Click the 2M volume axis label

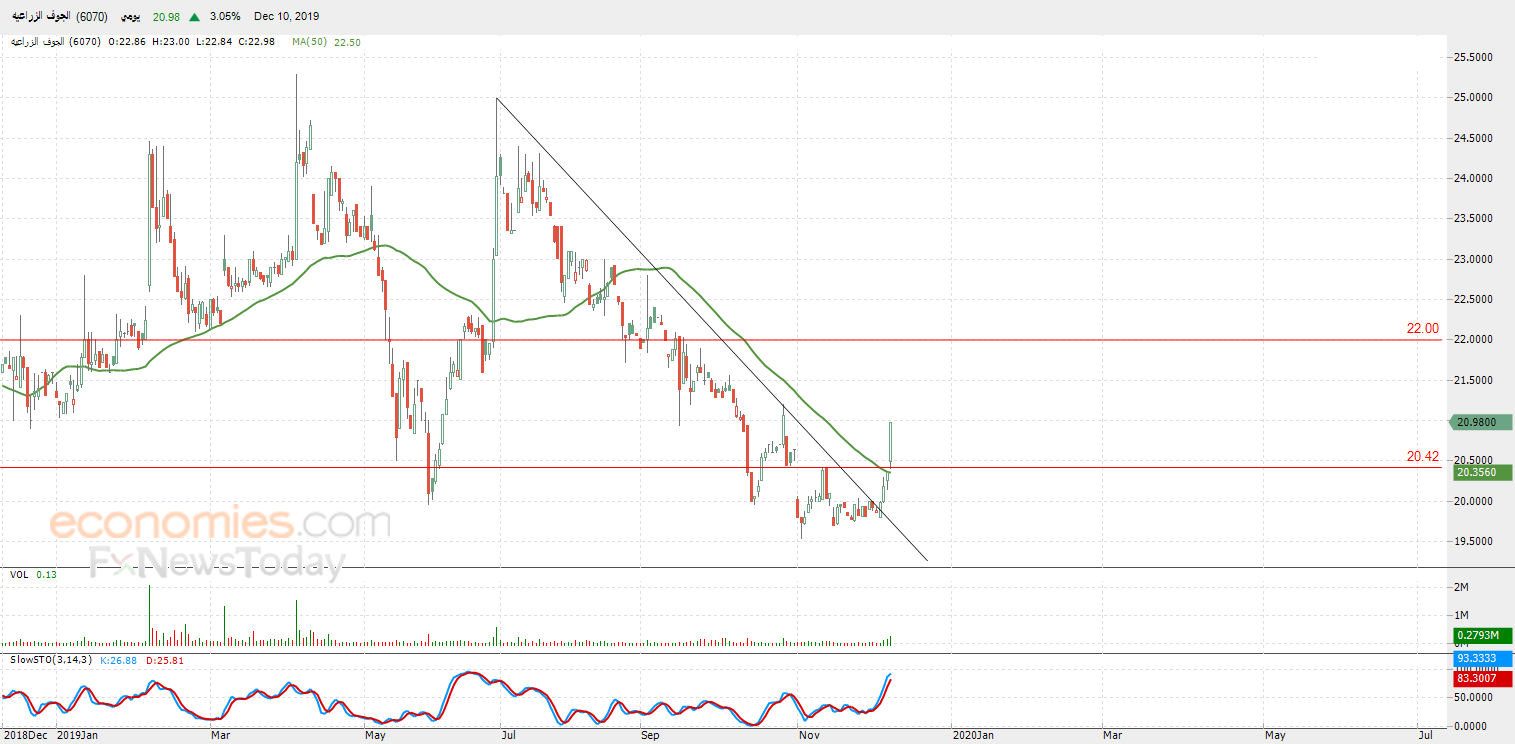[x=1460, y=586]
